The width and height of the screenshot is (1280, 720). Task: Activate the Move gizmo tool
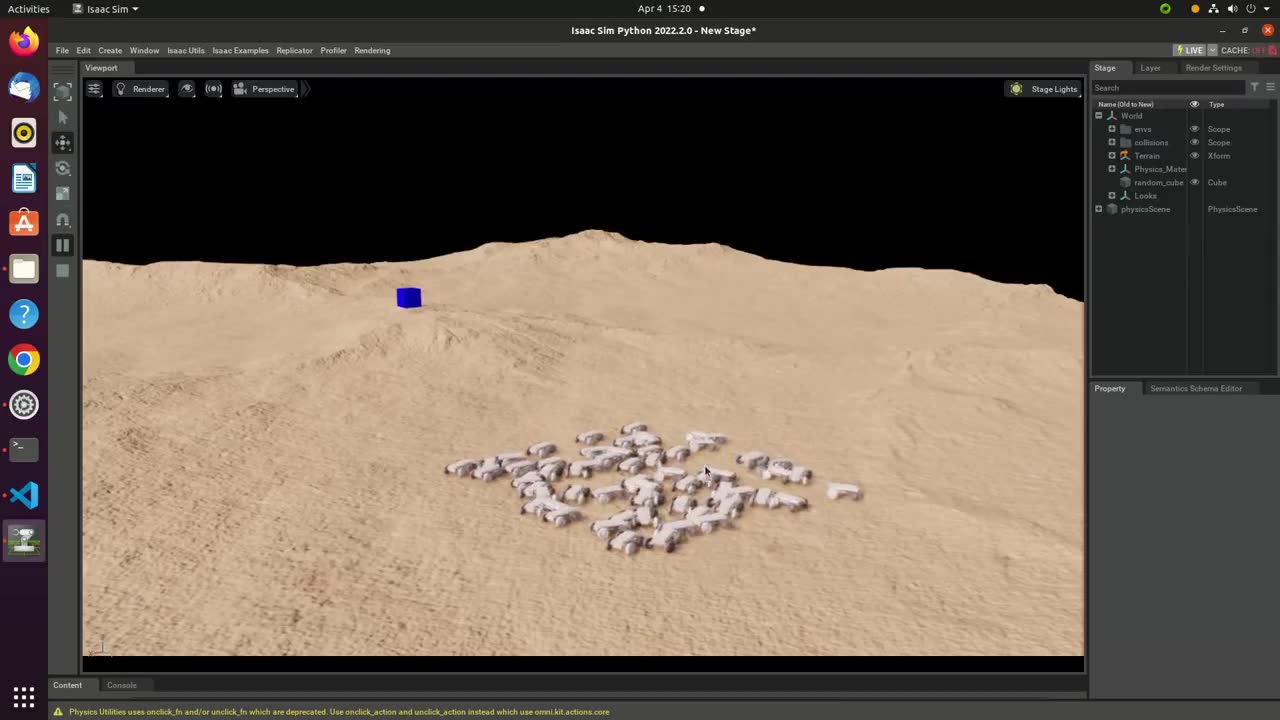(x=63, y=143)
